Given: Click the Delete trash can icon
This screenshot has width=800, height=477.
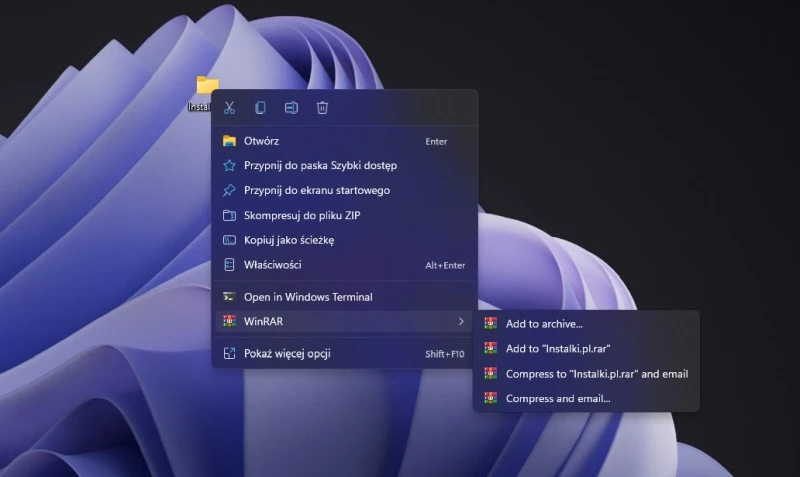Looking at the screenshot, I should point(322,108).
